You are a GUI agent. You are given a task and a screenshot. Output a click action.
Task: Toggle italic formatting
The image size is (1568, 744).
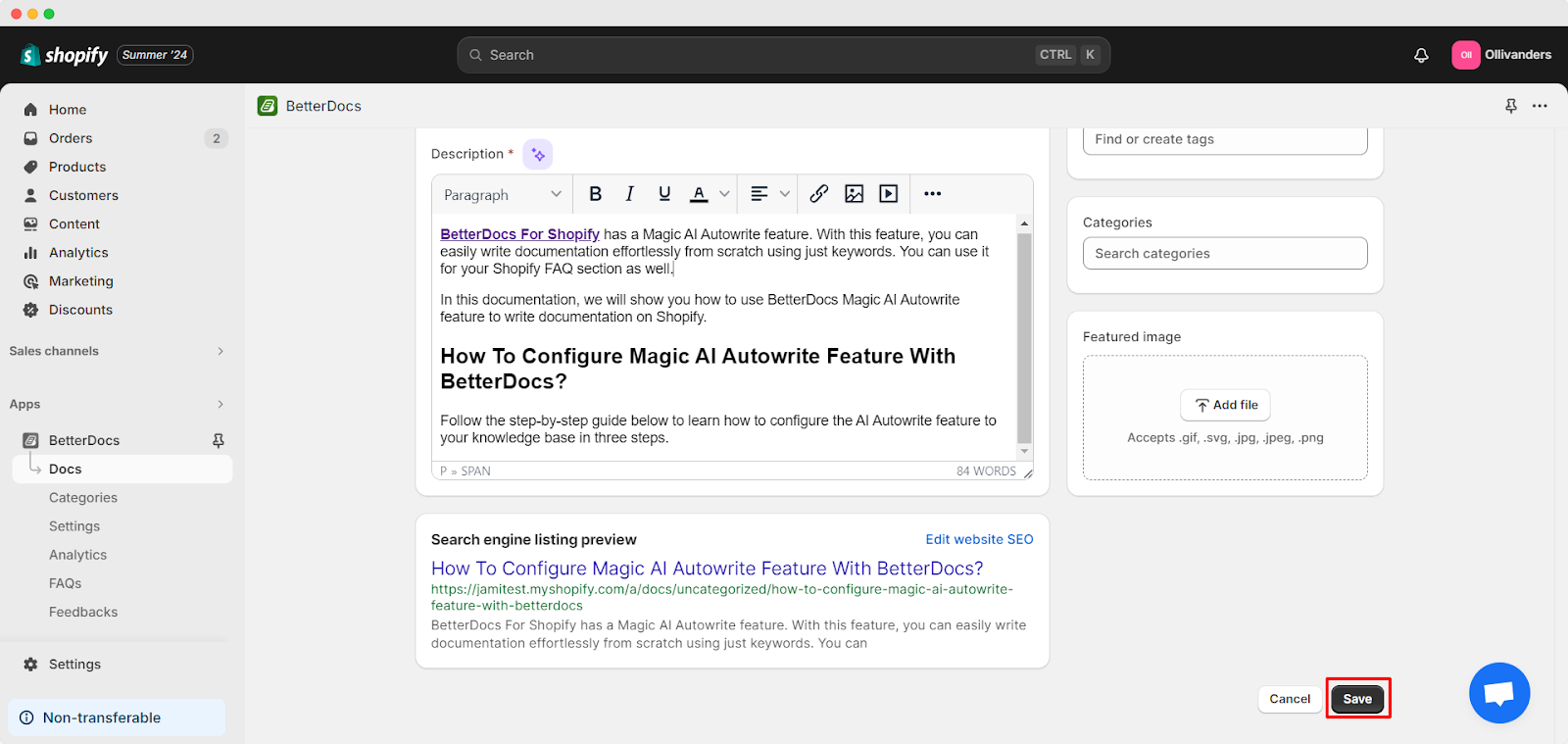[x=629, y=194]
